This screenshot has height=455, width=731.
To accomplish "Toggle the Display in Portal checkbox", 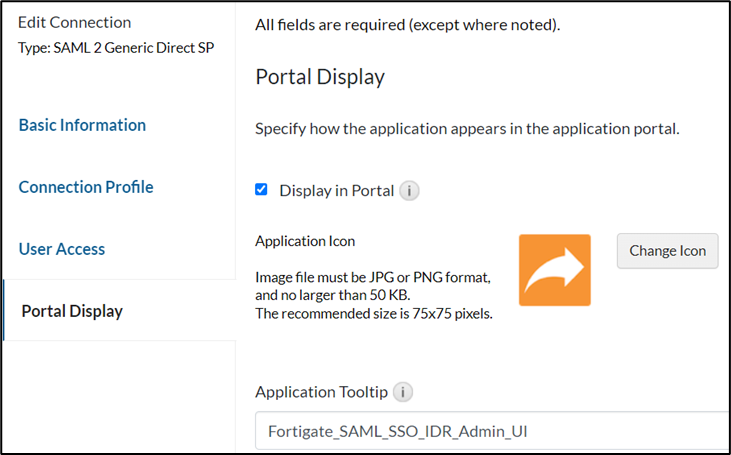I will click(x=262, y=190).
